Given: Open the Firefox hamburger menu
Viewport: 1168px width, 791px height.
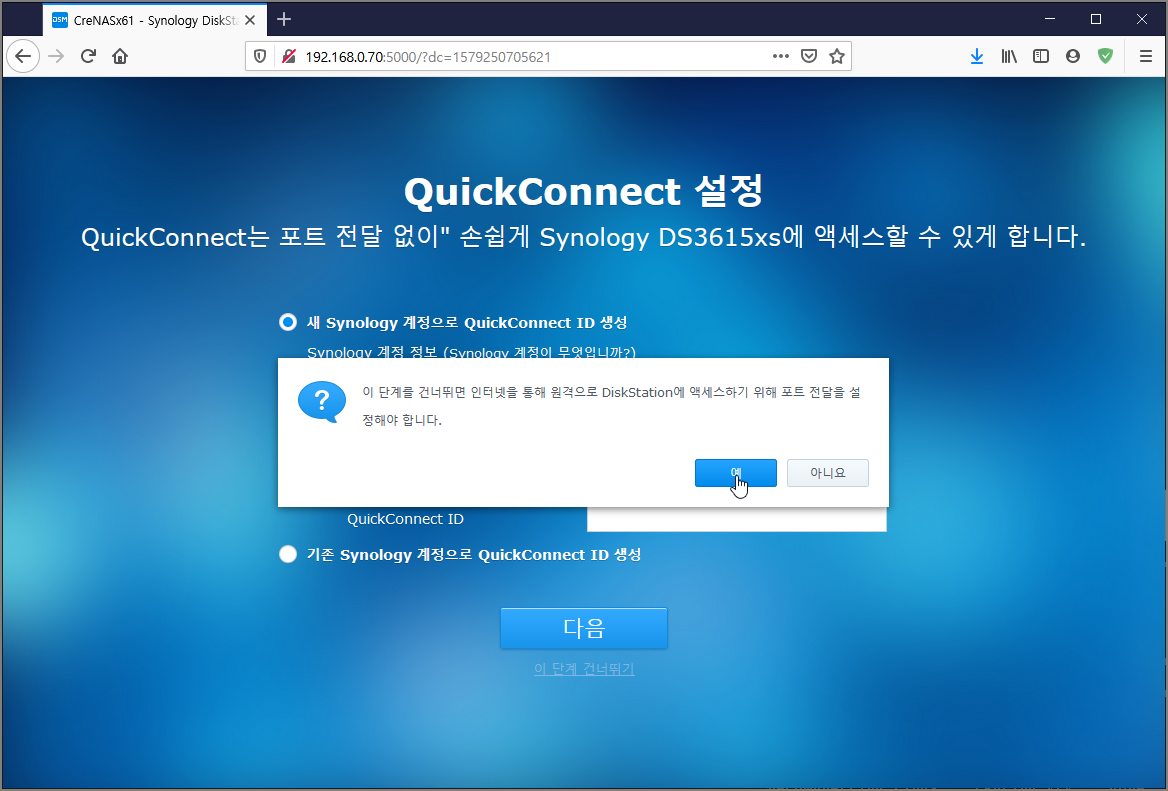Looking at the screenshot, I should pyautogui.click(x=1146, y=57).
